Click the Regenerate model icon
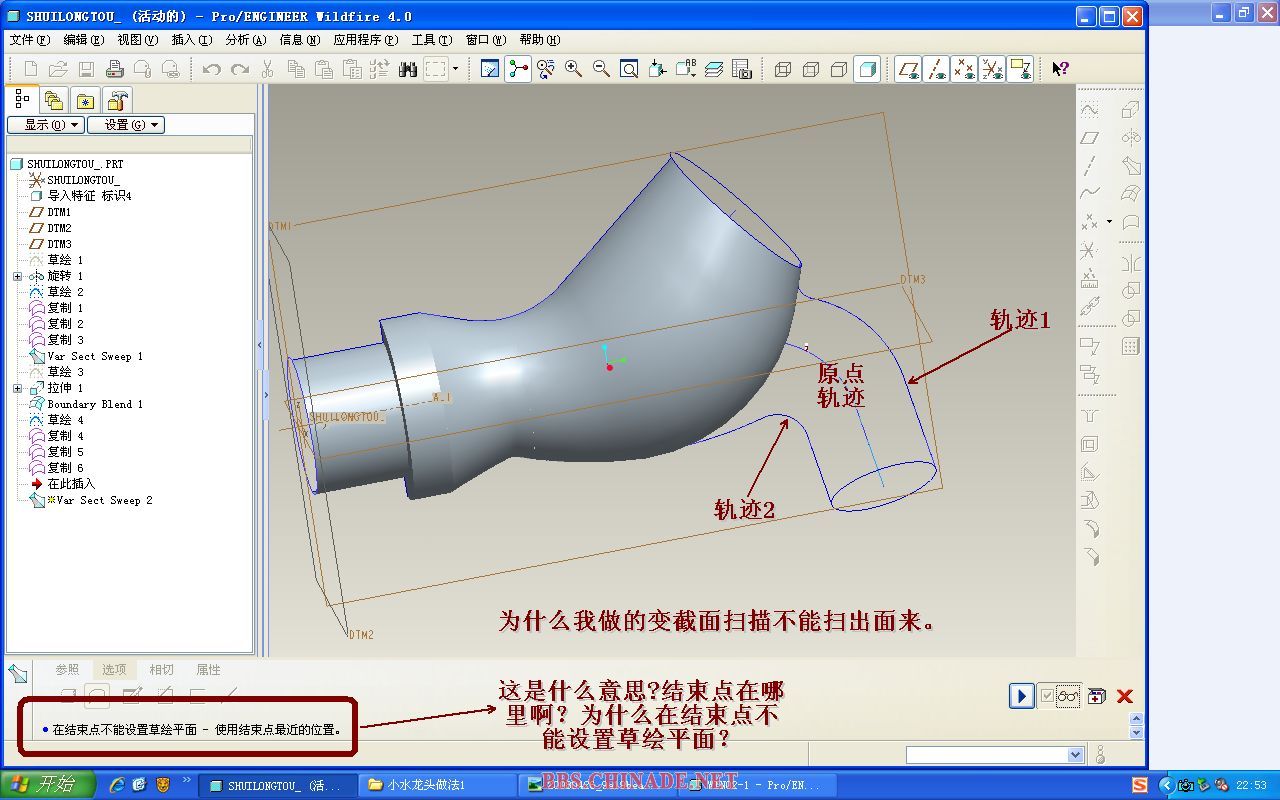1280x800 pixels. 379,69
